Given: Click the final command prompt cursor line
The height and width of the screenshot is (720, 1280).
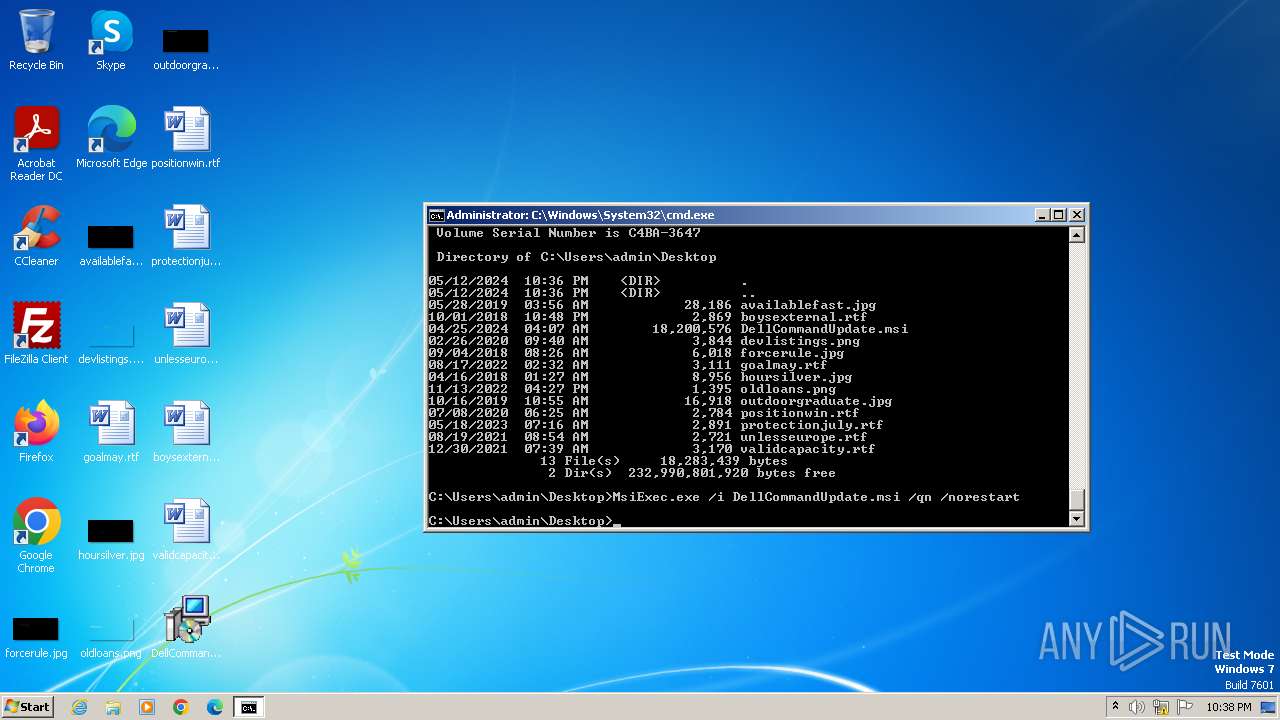Looking at the screenshot, I should point(524,521).
